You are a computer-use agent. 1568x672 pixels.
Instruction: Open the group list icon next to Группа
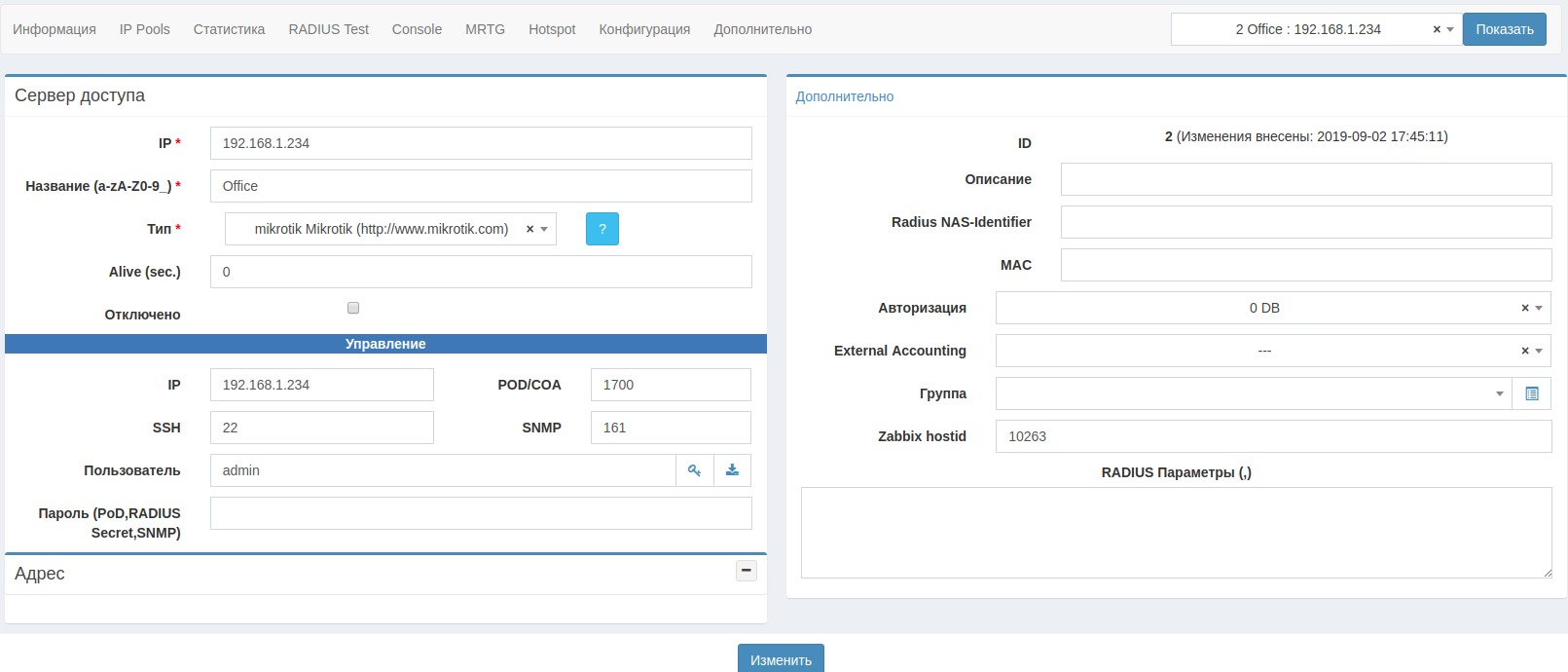(1531, 393)
